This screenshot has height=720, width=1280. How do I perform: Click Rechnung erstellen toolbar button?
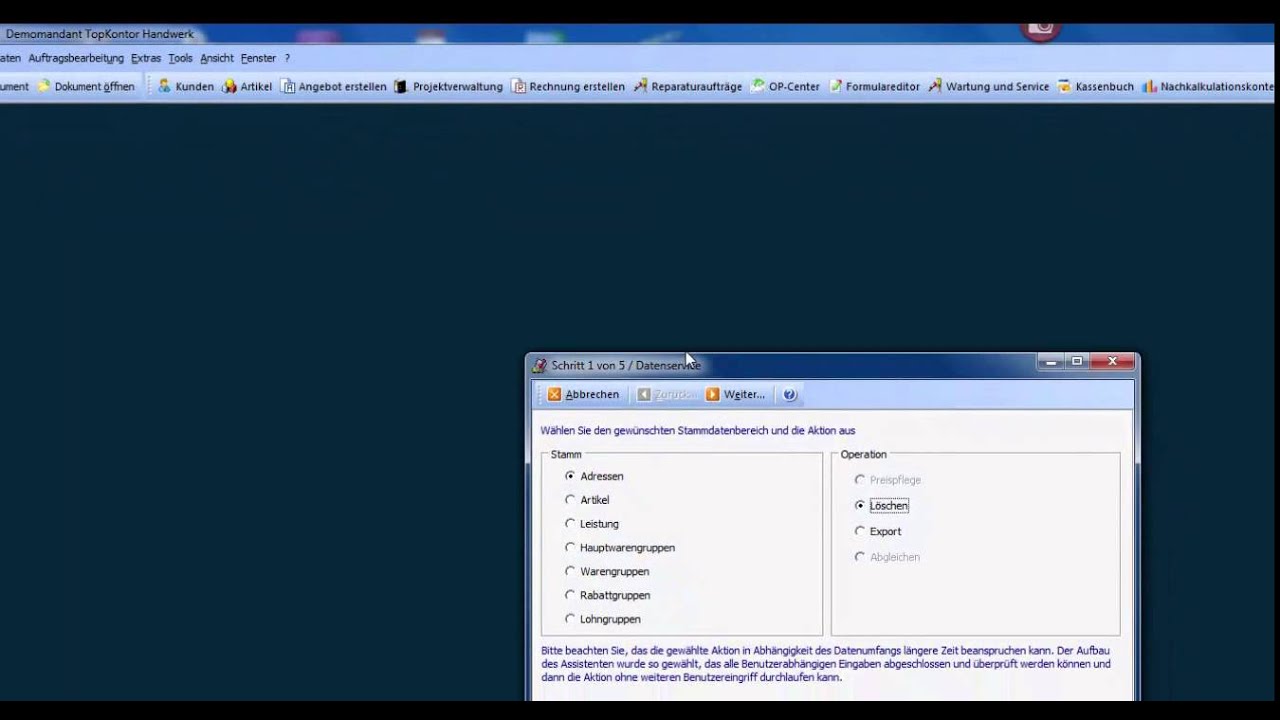pos(568,87)
